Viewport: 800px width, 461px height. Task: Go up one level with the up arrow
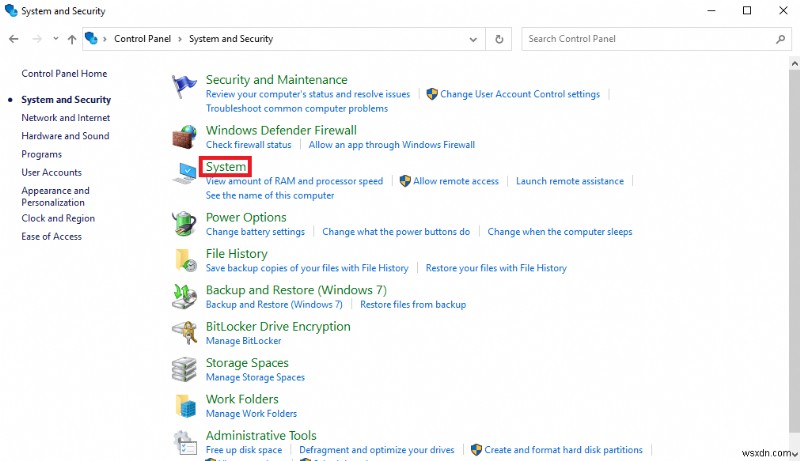tap(72, 39)
